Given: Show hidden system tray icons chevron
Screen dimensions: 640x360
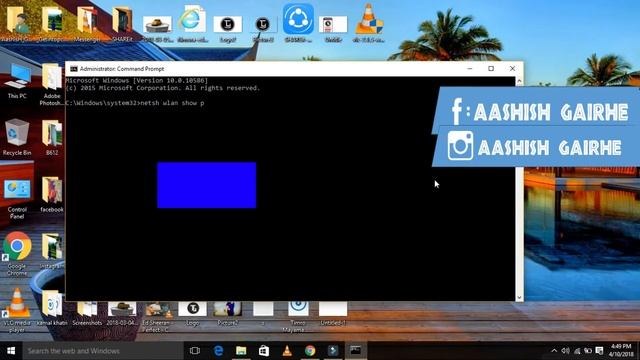Looking at the screenshot, I should pyautogui.click(x=554, y=351).
